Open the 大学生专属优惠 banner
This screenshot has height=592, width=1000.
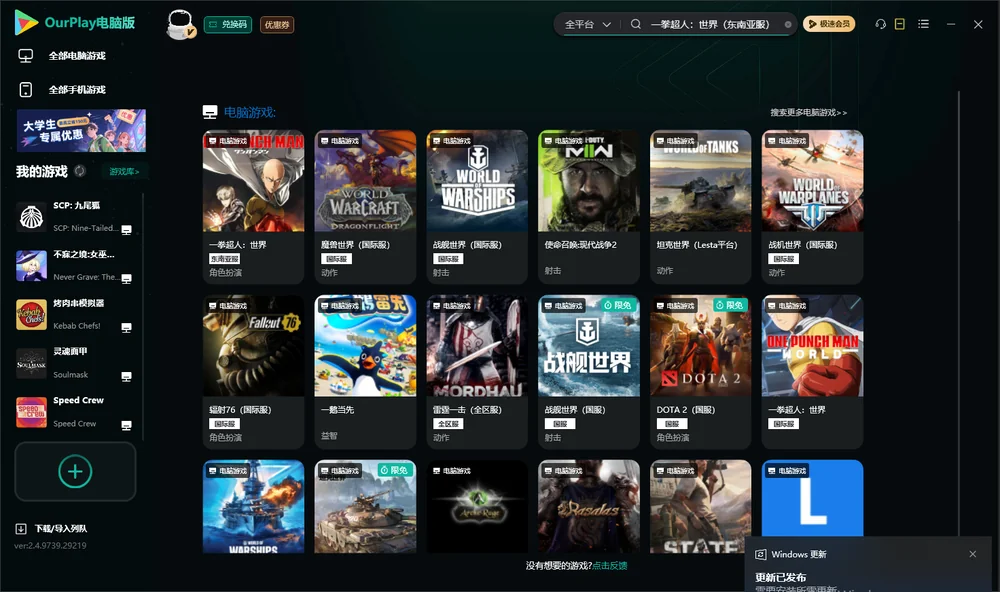pos(81,130)
